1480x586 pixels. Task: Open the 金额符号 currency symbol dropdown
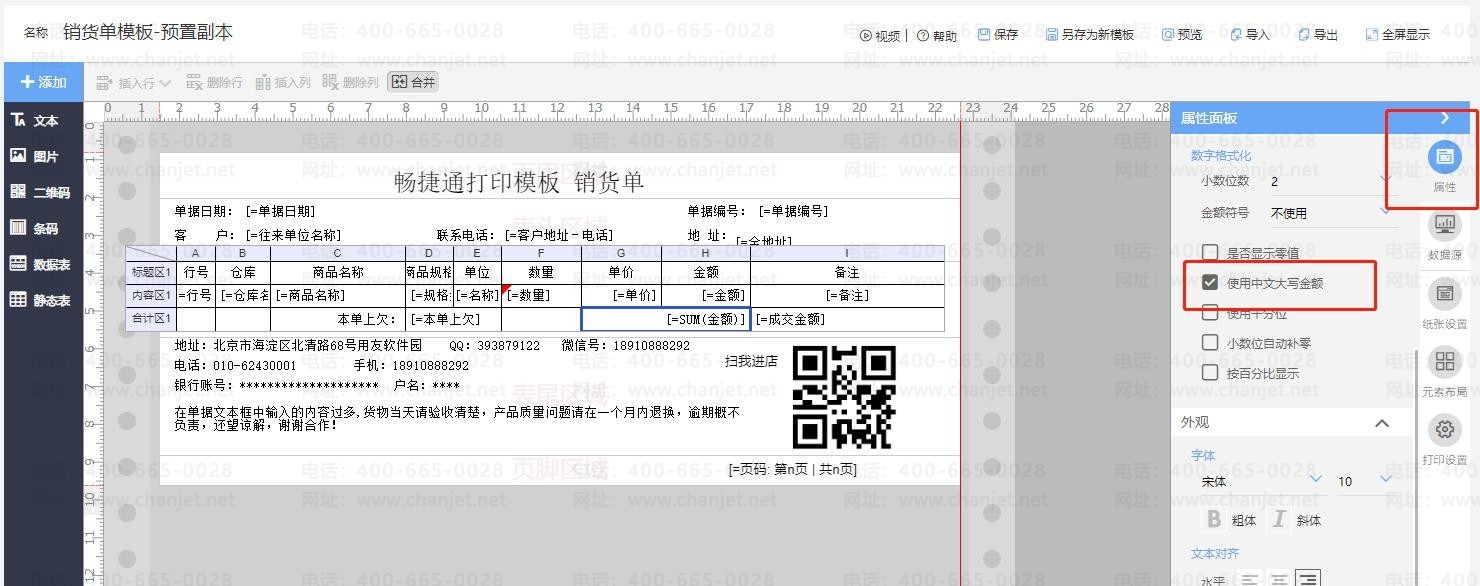tap(1331, 213)
